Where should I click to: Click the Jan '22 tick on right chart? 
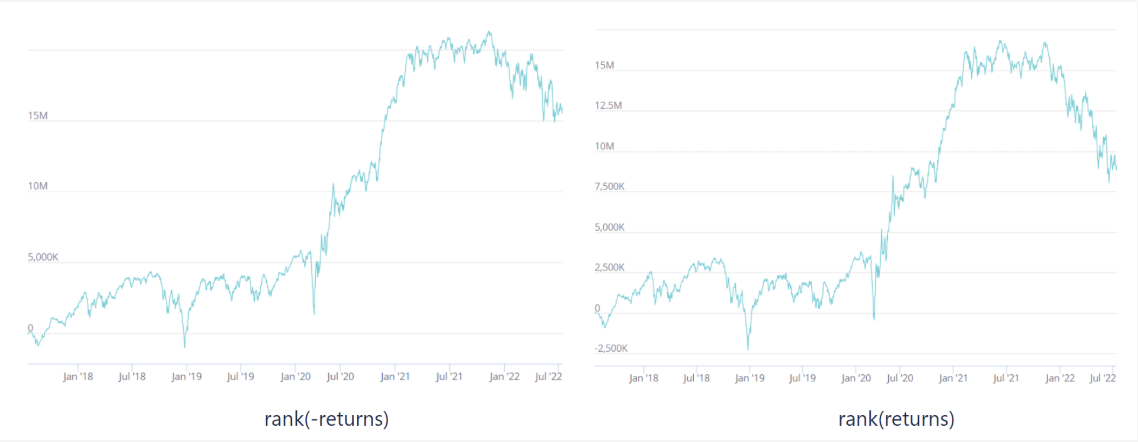click(1063, 378)
